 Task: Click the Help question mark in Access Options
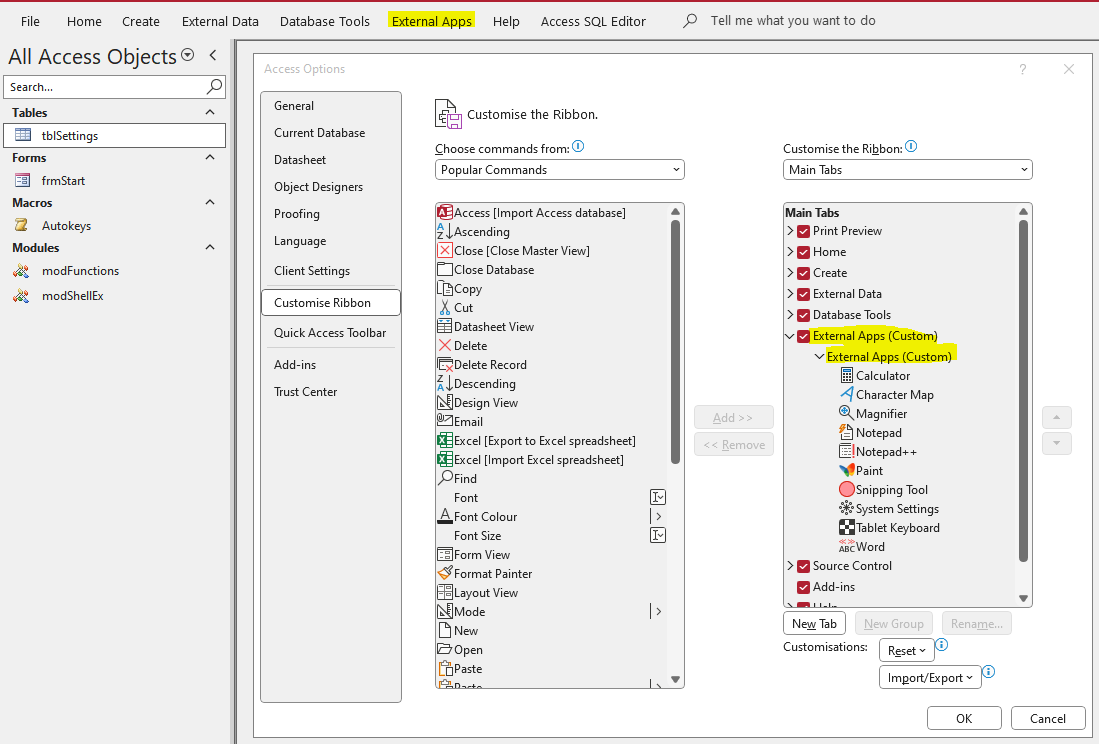tap(1023, 69)
